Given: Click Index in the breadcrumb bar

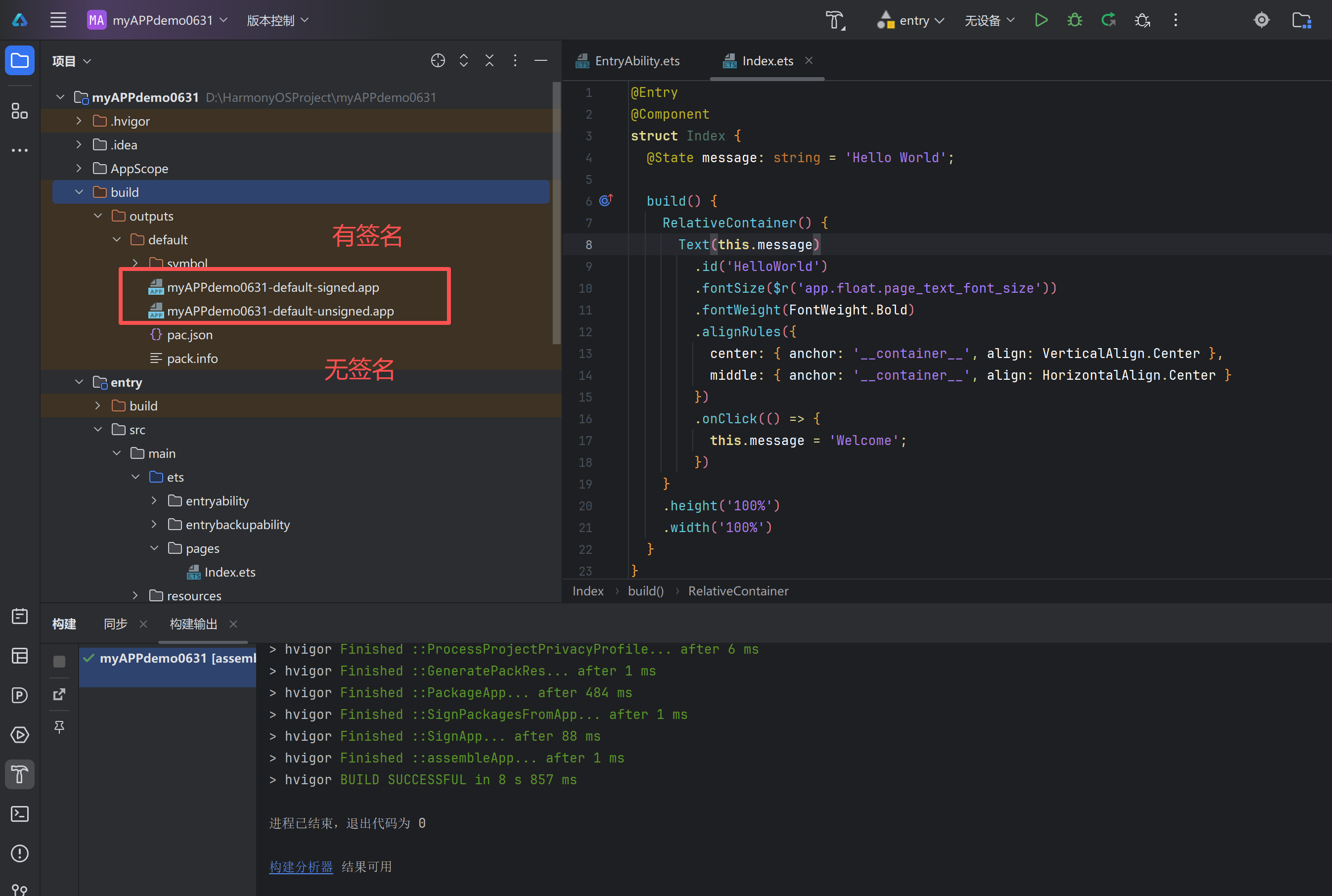Looking at the screenshot, I should pos(588,590).
